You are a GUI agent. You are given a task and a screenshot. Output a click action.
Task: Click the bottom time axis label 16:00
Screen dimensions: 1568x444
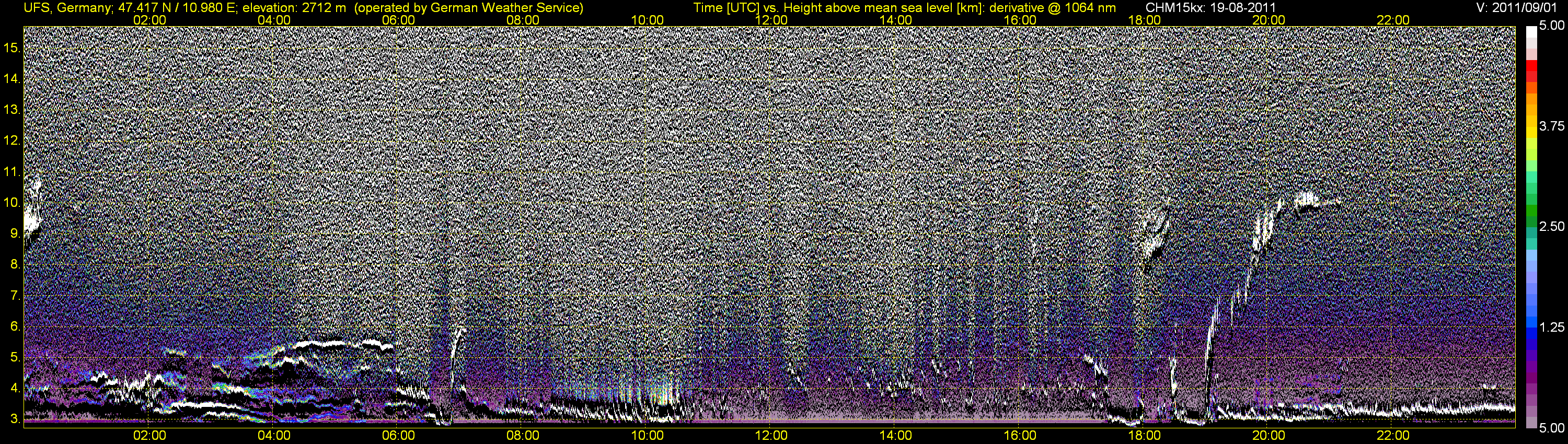pos(1020,436)
